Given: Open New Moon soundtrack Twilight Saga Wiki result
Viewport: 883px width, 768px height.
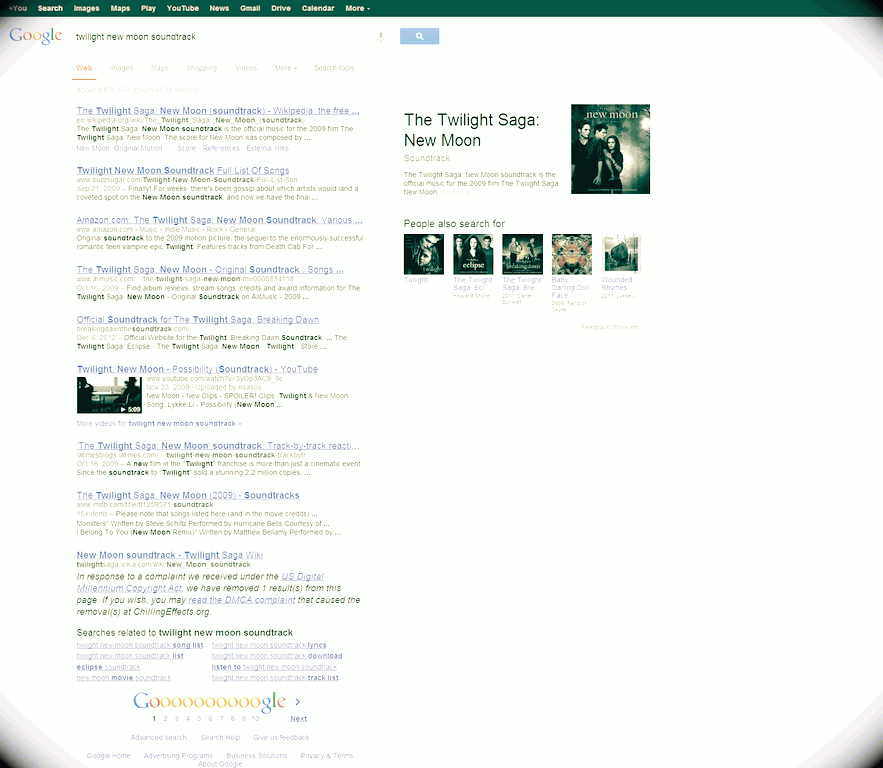Looking at the screenshot, I should tap(170, 555).
